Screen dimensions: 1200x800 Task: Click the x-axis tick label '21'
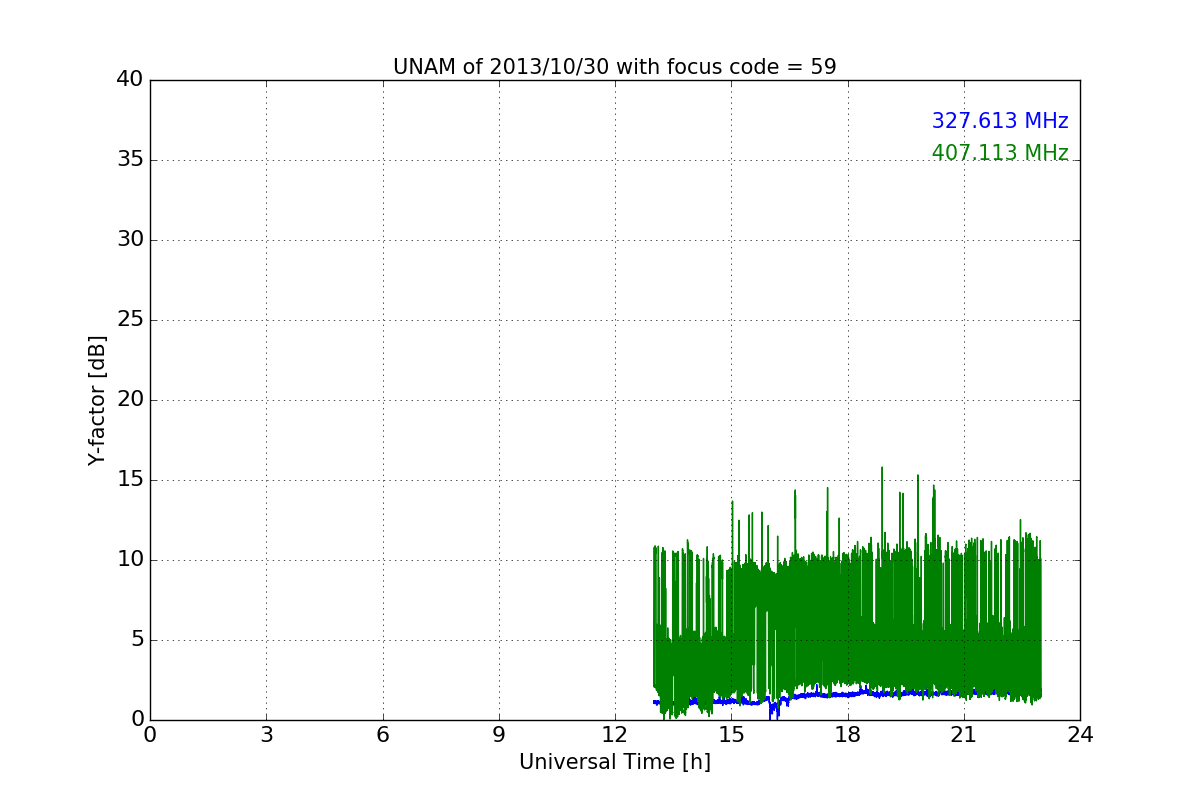click(964, 735)
